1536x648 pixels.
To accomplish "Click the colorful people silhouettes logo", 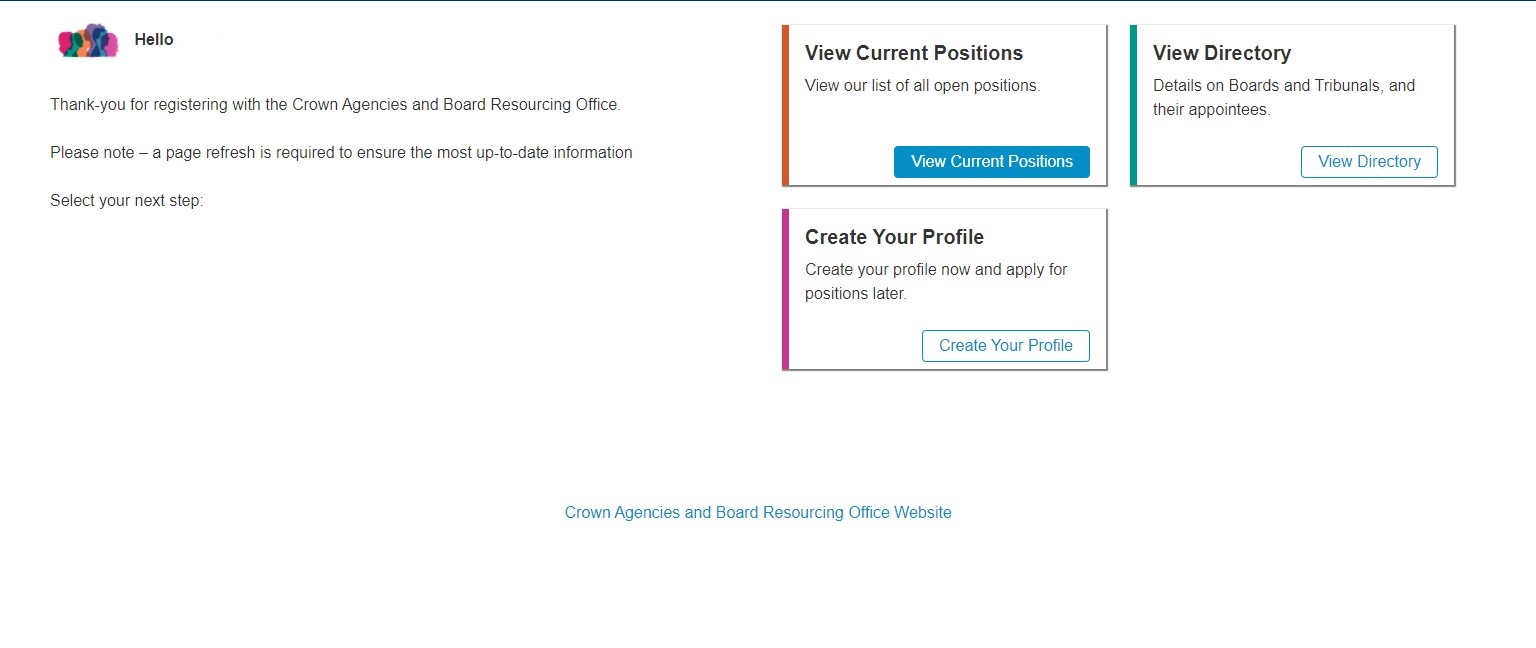I will [x=88, y=40].
